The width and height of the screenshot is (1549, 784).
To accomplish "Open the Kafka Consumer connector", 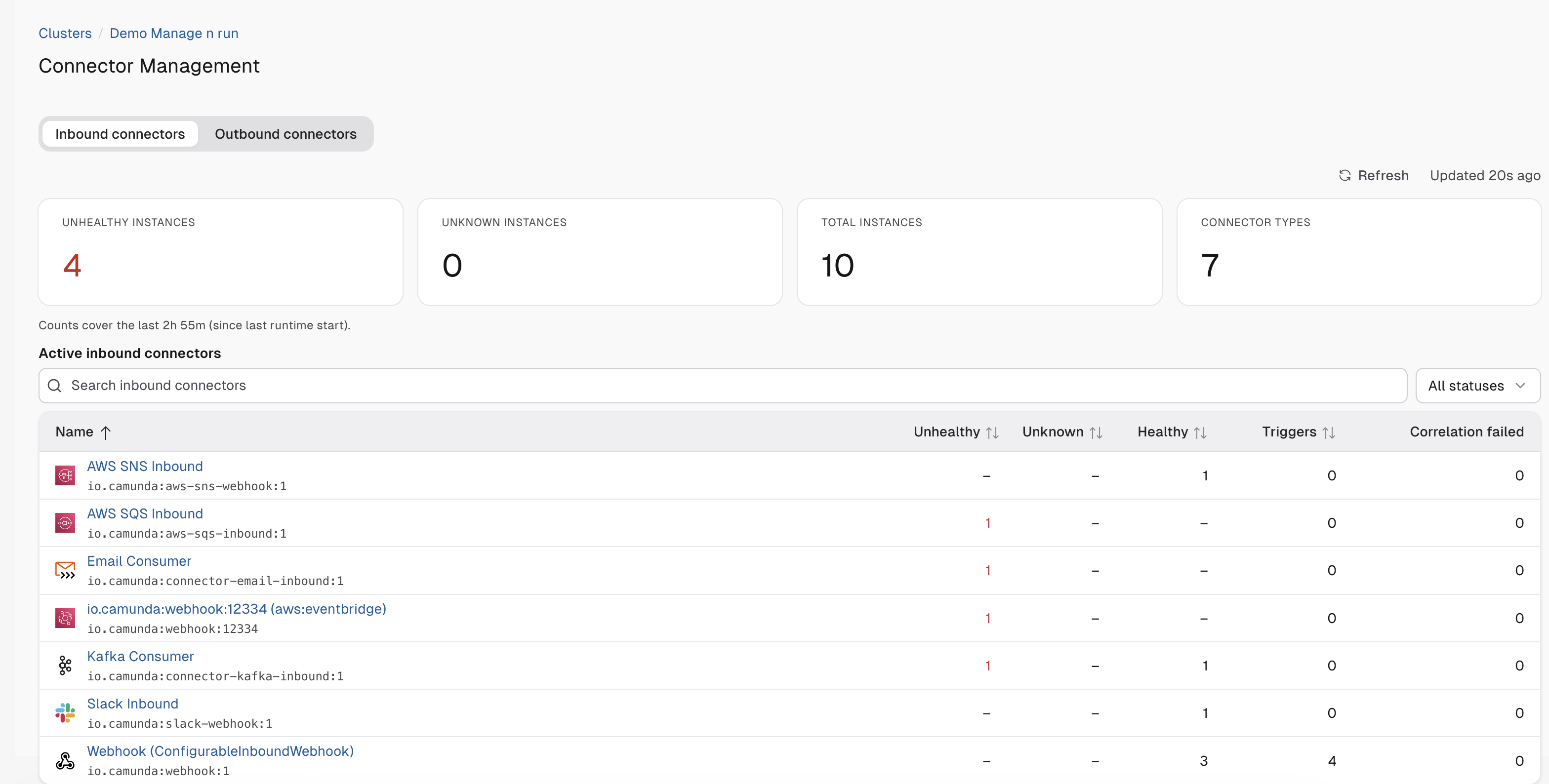I will click(140, 657).
